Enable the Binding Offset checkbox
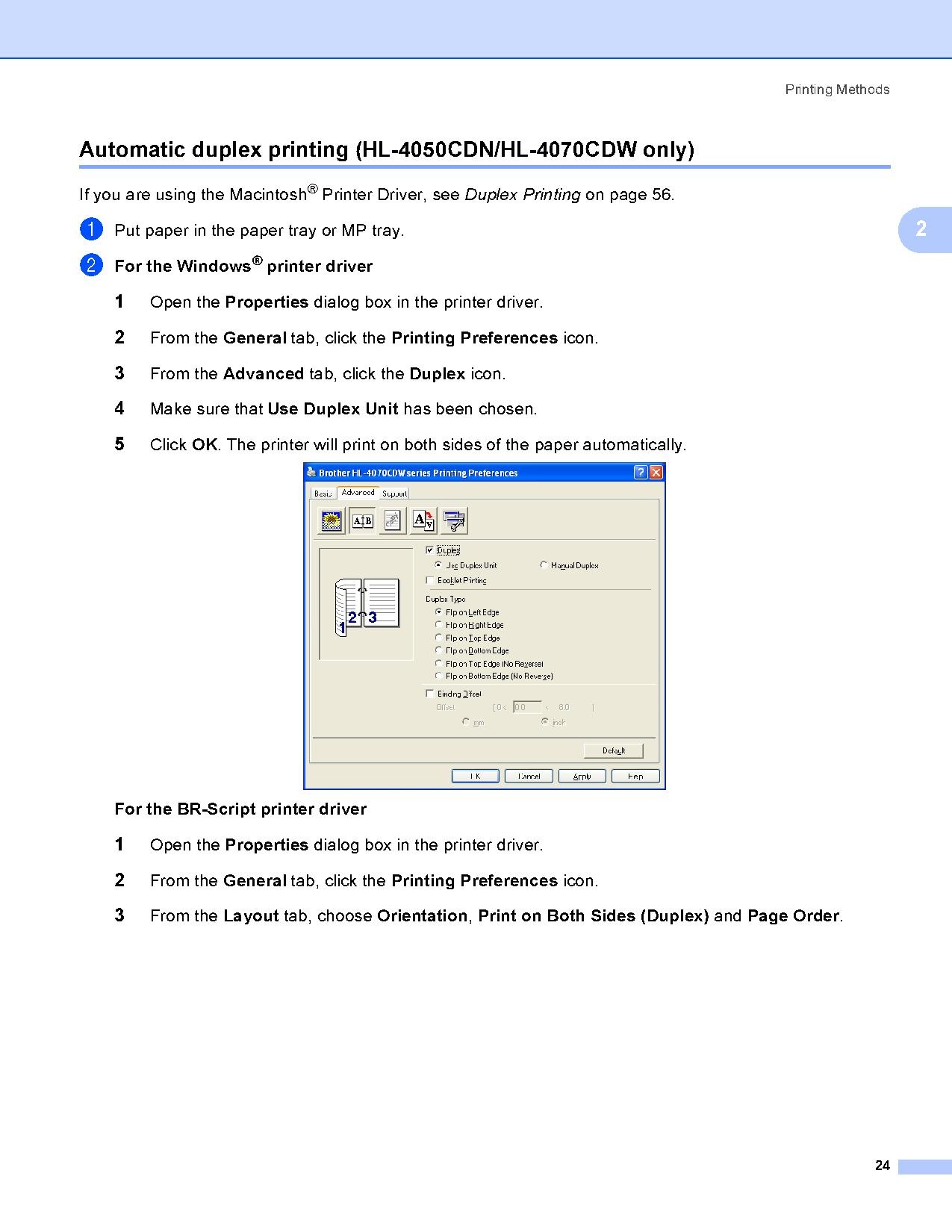952x1232 pixels. 429,694
